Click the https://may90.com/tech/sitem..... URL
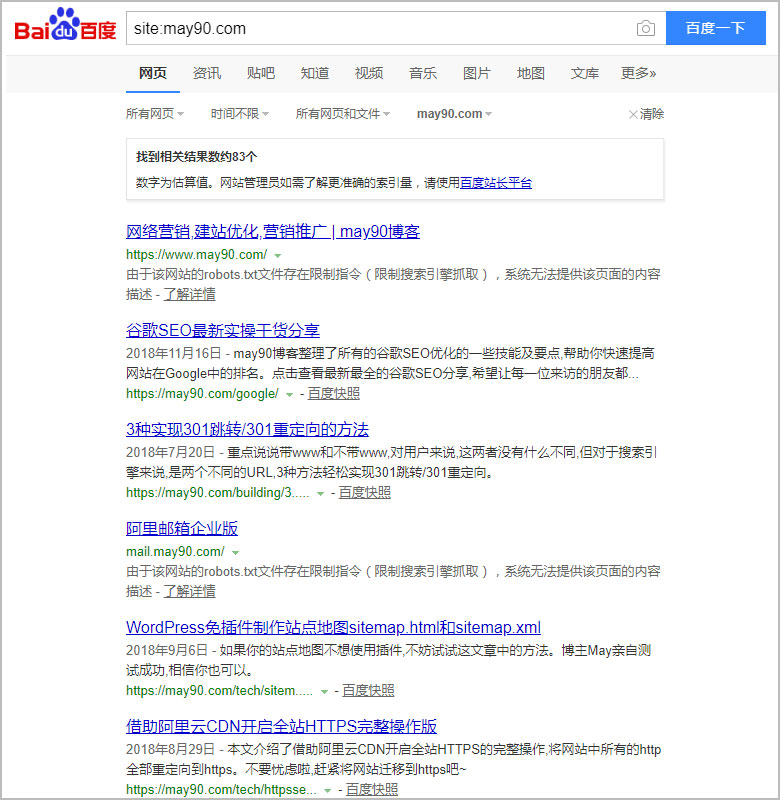Image resolution: width=780 pixels, height=800 pixels. [x=220, y=691]
